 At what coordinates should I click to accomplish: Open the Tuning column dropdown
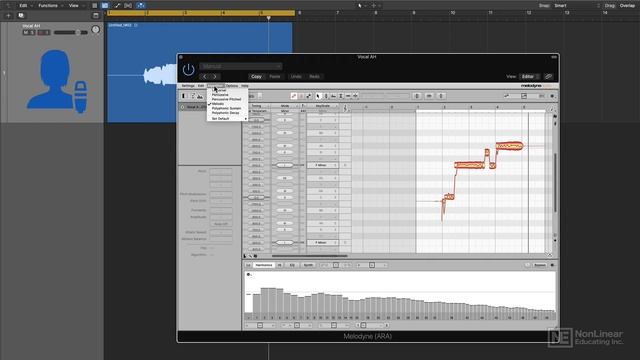(x=256, y=106)
